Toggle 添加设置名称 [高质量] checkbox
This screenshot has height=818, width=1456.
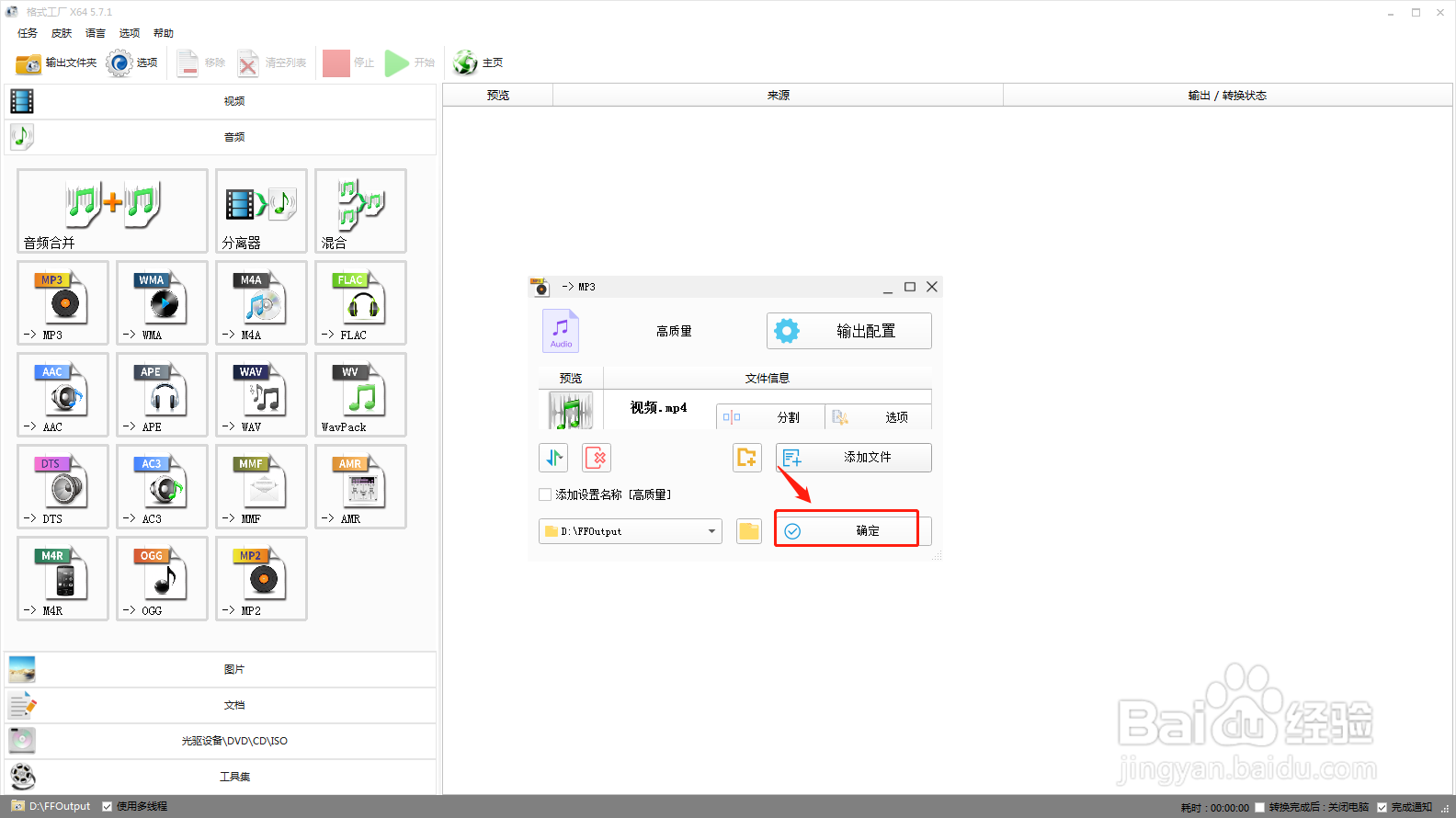[x=545, y=494]
